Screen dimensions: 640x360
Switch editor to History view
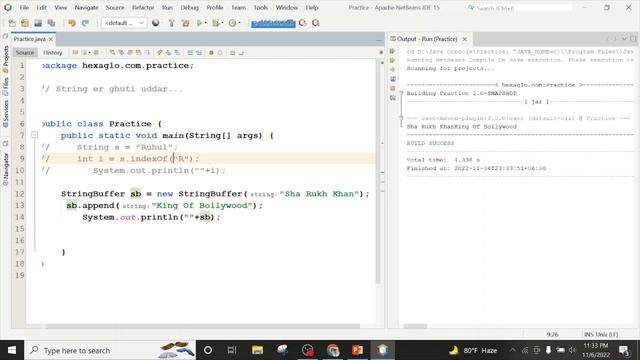[x=53, y=52]
